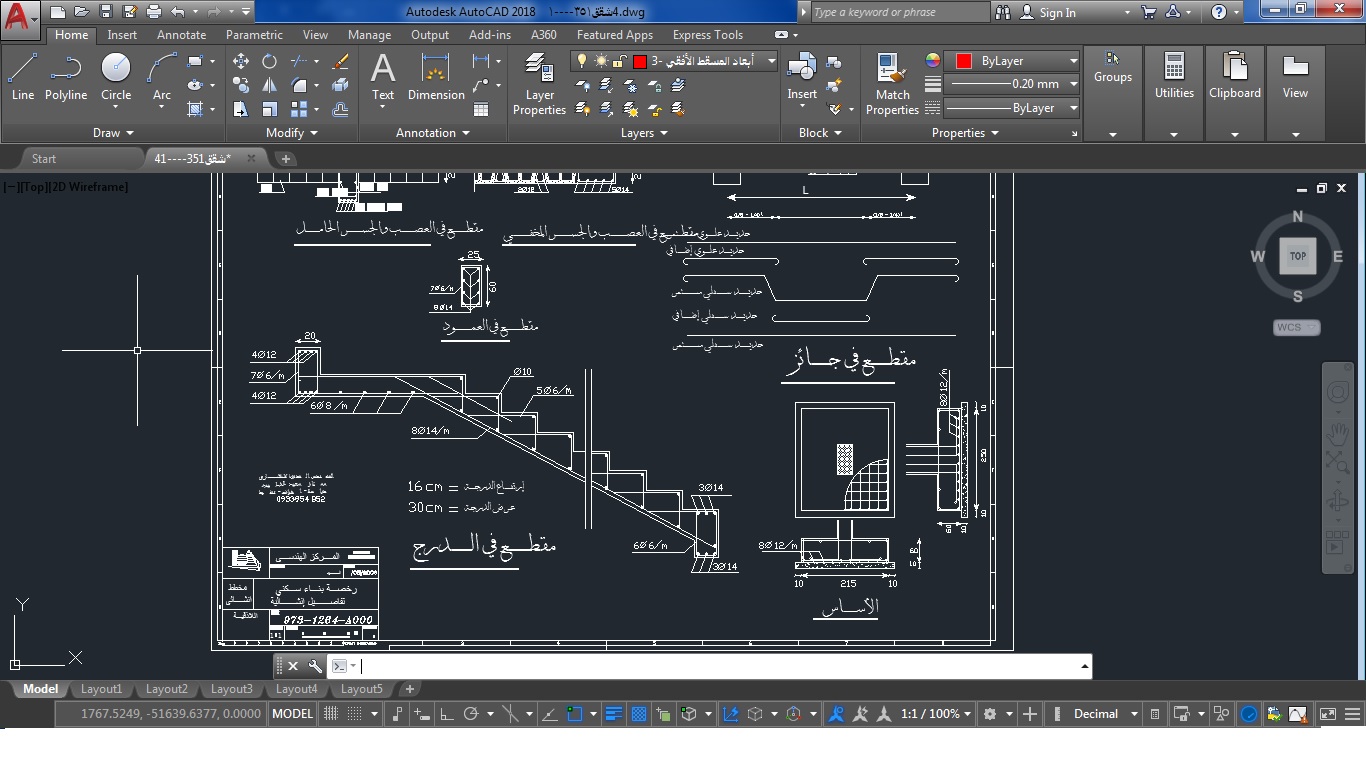Open the Pan tool in navigation bar
The height and width of the screenshot is (768, 1366).
click(1338, 434)
